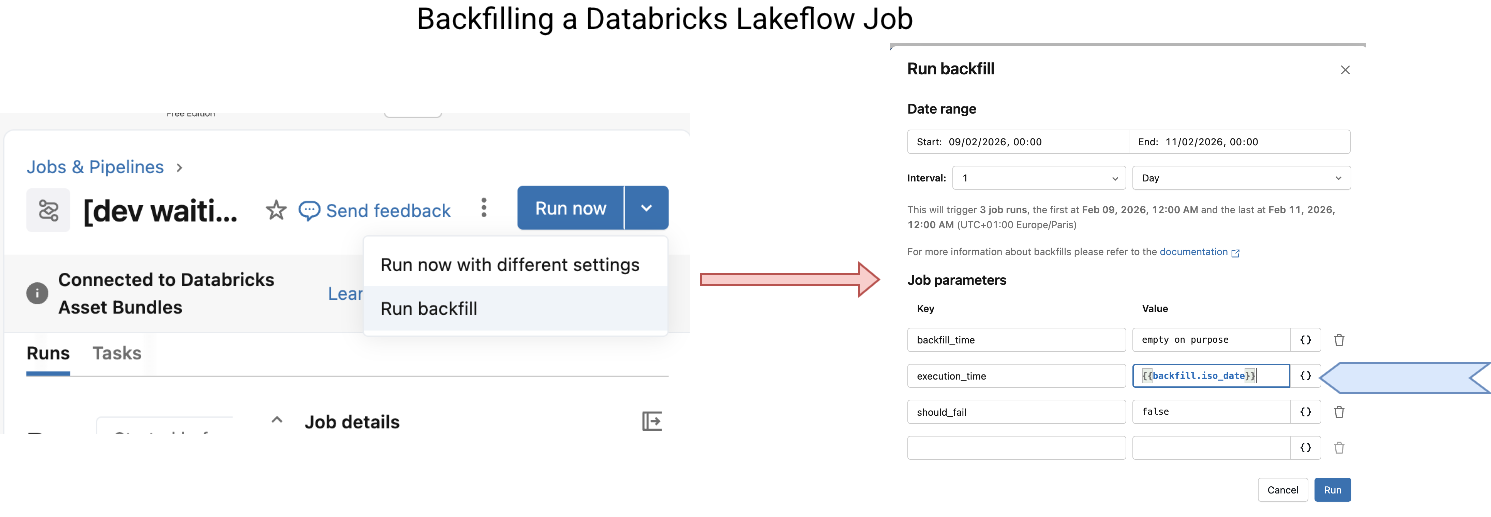Screen dimensions: 1491x517
Task: Open dynamic value picker for execution_time
Action: pyautogui.click(x=1305, y=376)
